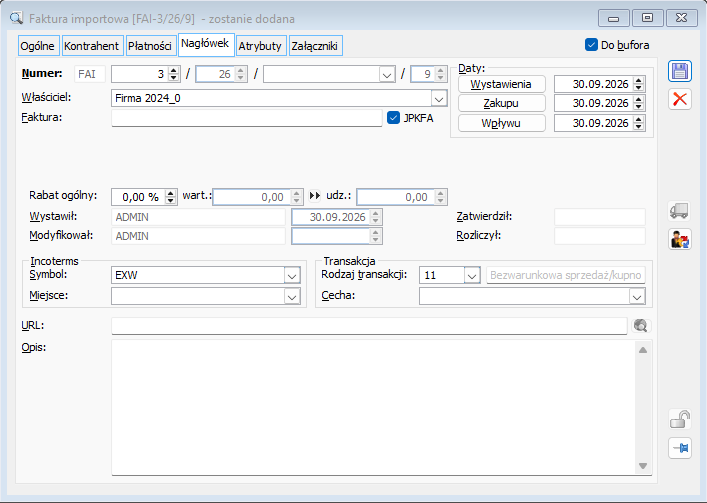The height and width of the screenshot is (503, 707).
Task: Open the Rodzaj transakcji dropdown
Action: click(x=472, y=275)
